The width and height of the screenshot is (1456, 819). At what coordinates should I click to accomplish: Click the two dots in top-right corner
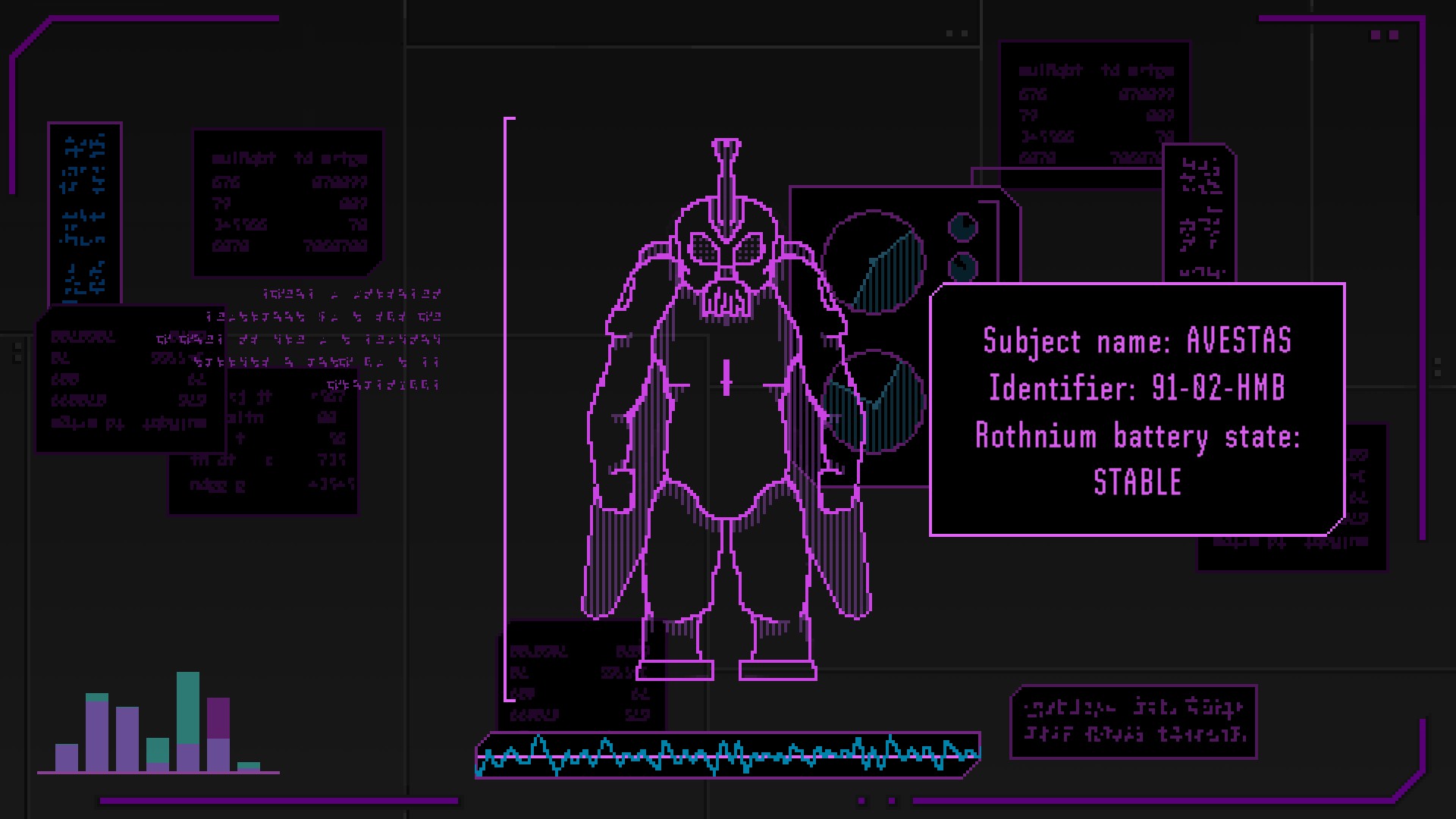(x=1385, y=35)
